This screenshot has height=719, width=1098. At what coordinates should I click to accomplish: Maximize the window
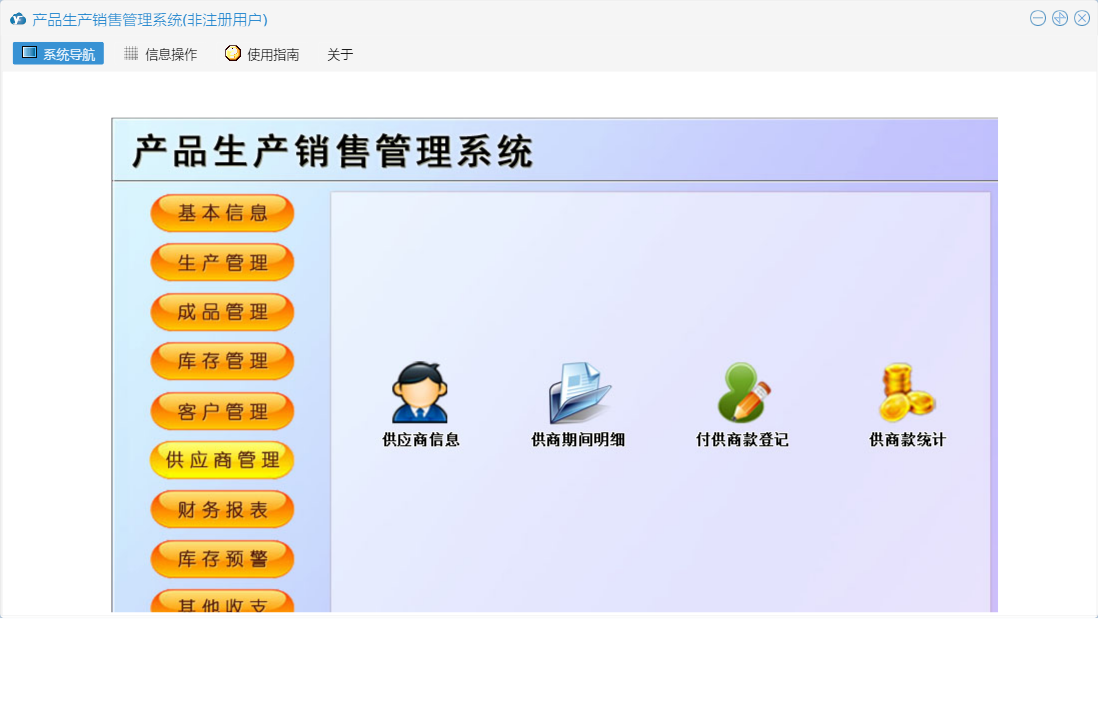coord(1060,19)
